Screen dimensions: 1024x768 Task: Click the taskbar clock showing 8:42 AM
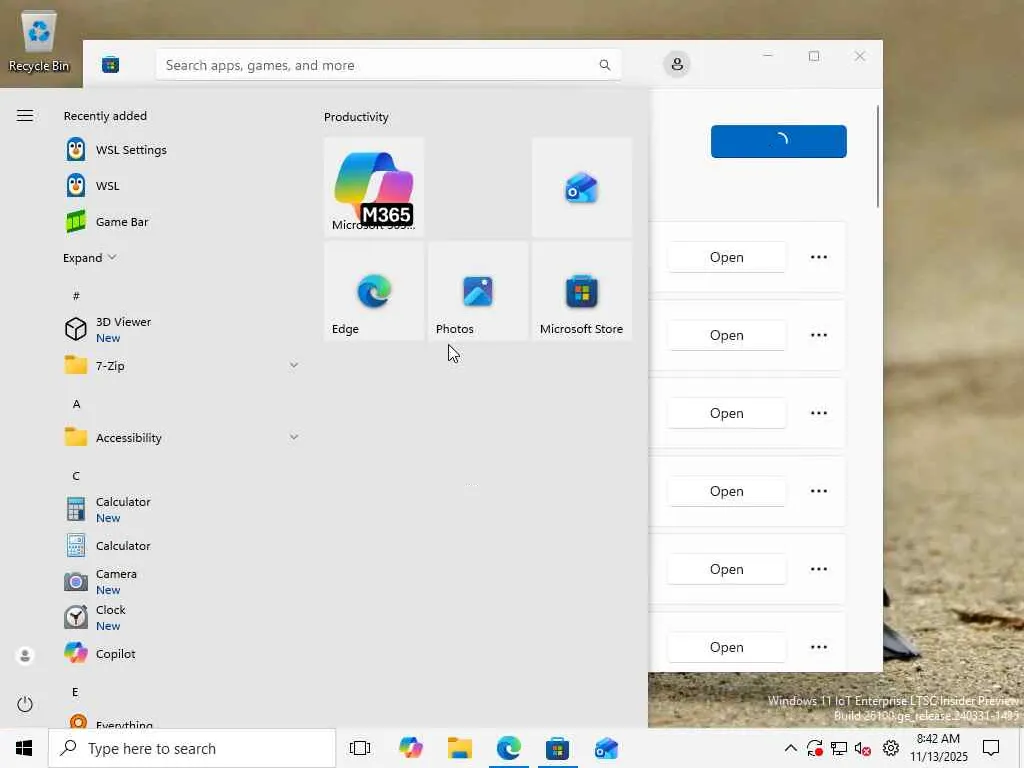coord(938,748)
